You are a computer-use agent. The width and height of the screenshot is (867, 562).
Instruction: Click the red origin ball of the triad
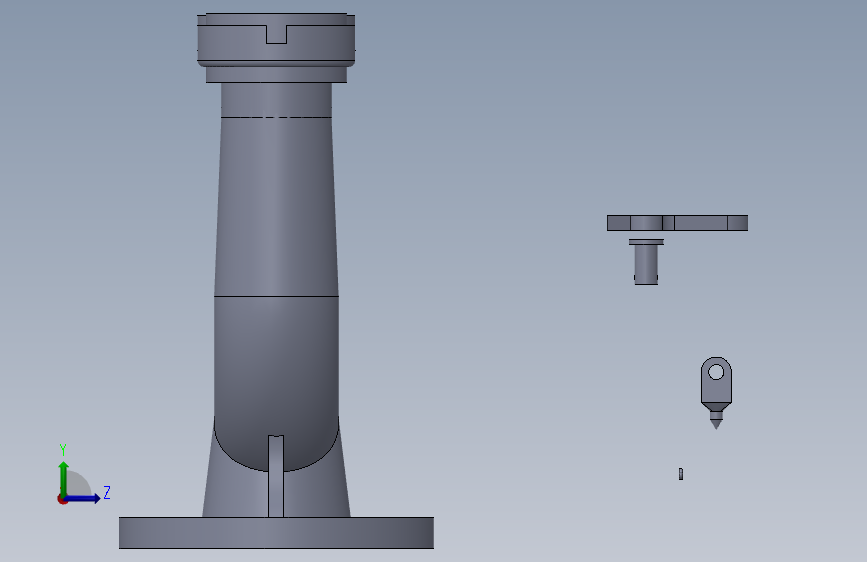(x=62, y=499)
